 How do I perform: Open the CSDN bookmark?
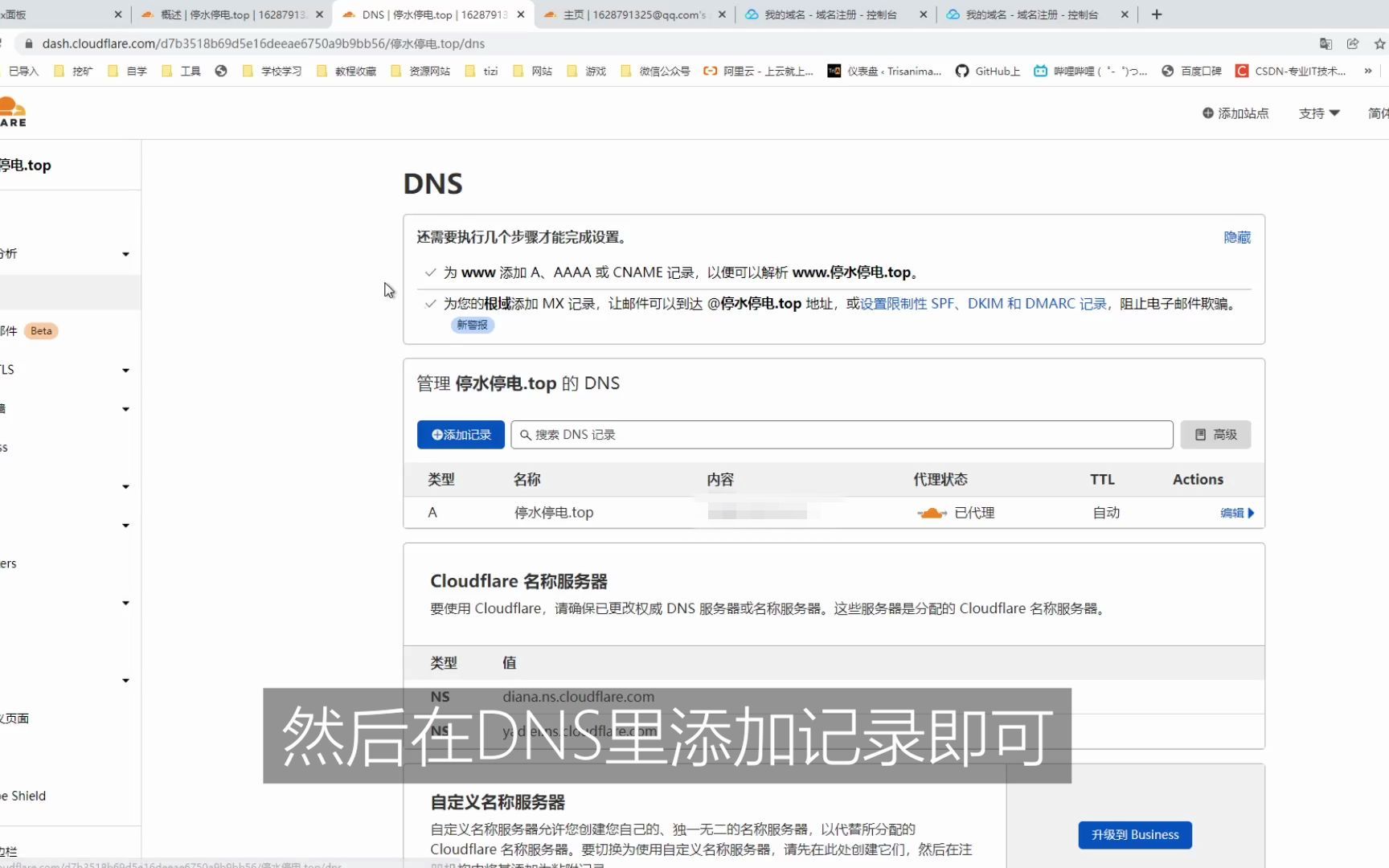click(x=1289, y=71)
